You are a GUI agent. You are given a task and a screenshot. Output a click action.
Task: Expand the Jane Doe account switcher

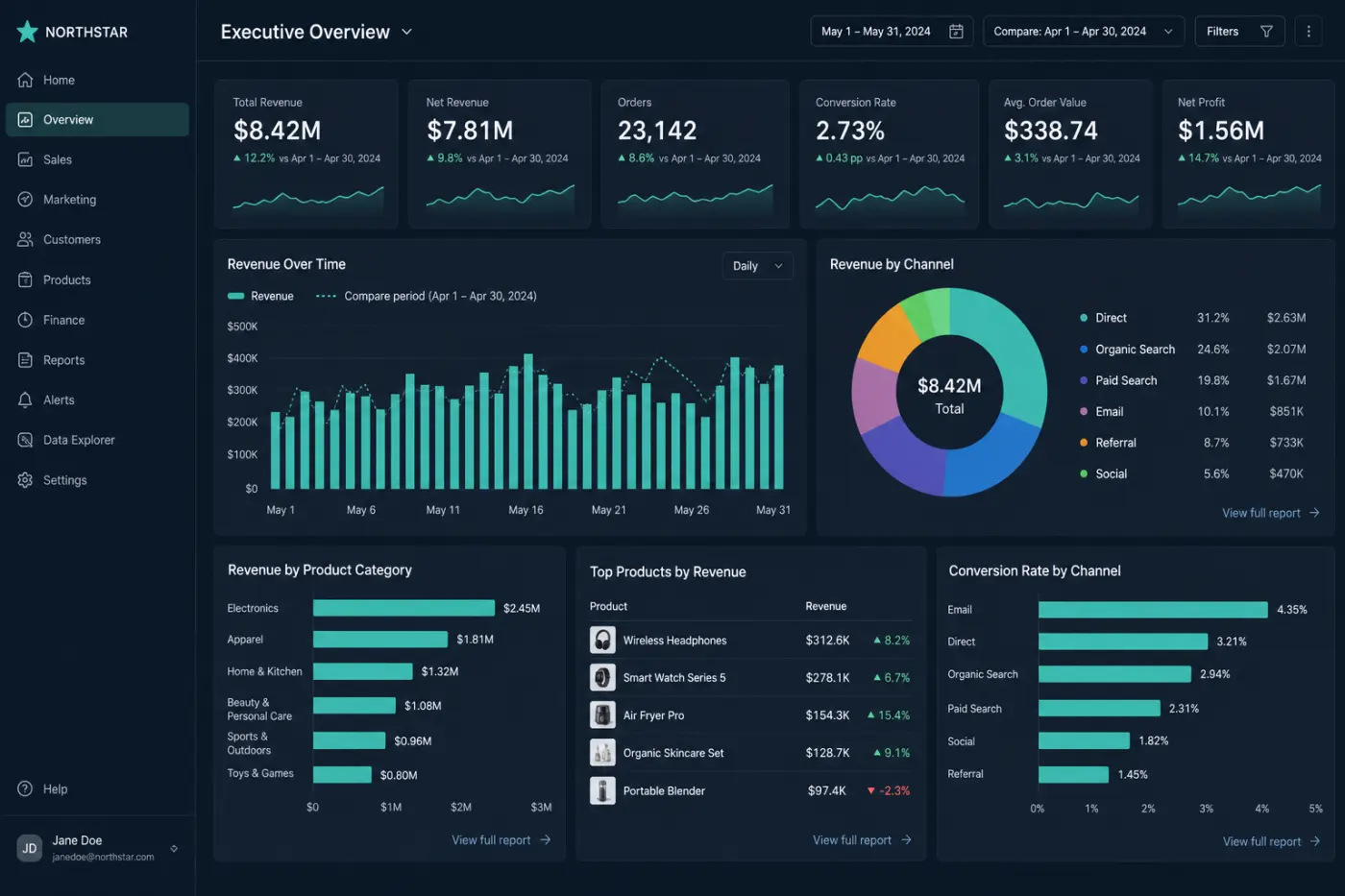click(x=174, y=848)
